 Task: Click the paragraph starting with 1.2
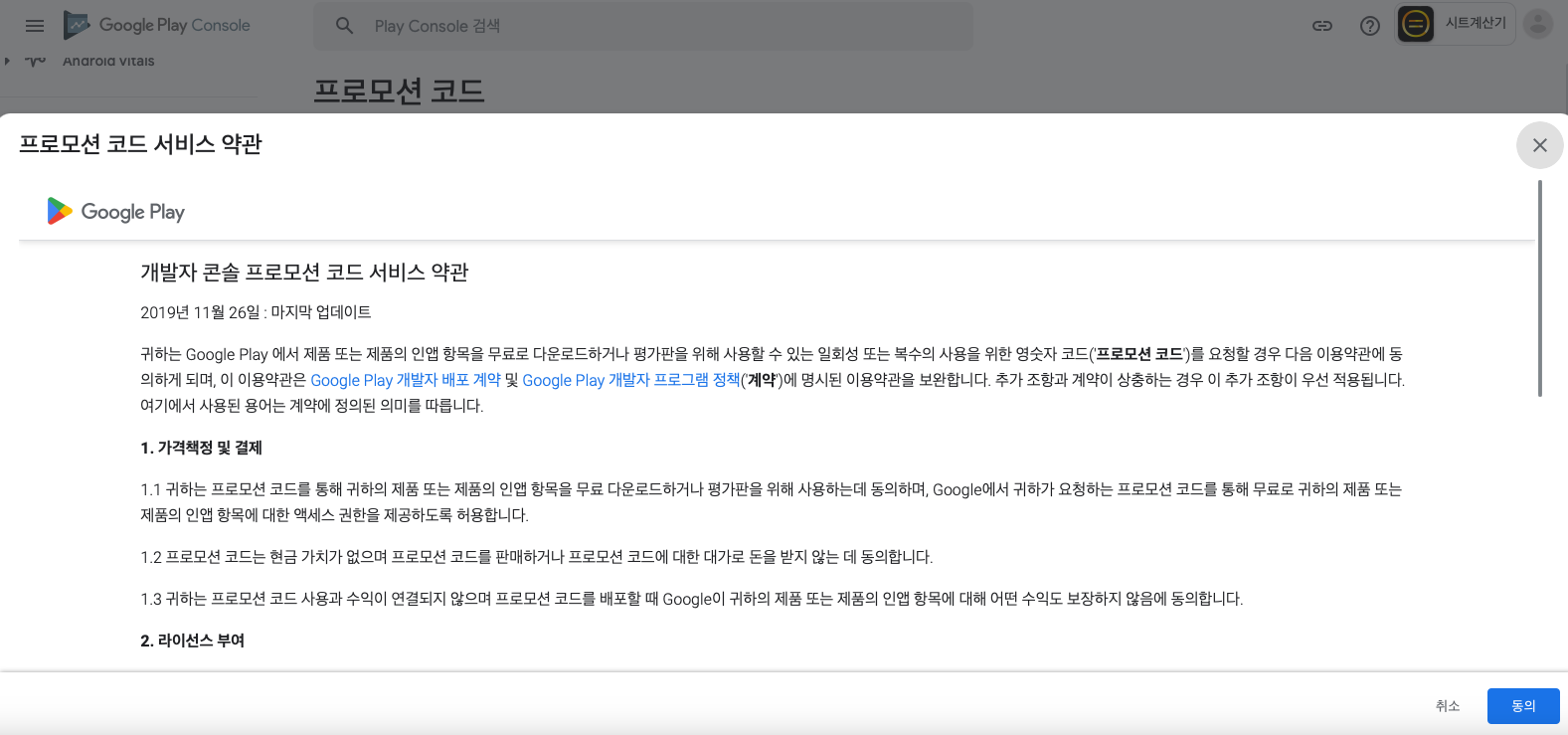[537, 557]
